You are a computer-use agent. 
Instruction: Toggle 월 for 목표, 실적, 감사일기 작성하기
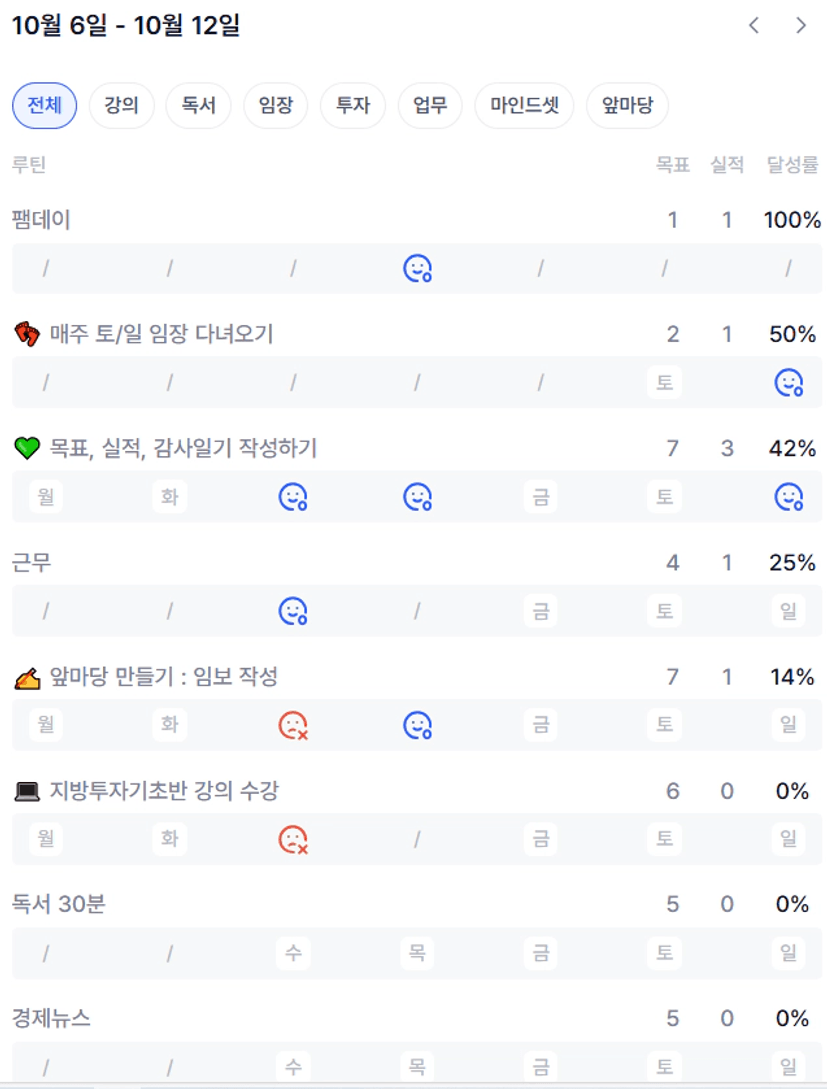[45, 496]
